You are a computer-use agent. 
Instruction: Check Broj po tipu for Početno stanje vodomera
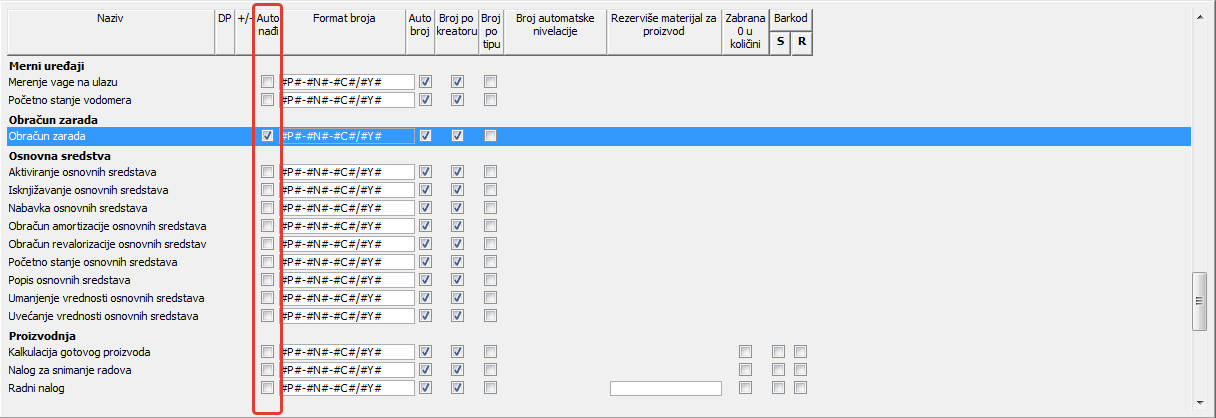490,100
